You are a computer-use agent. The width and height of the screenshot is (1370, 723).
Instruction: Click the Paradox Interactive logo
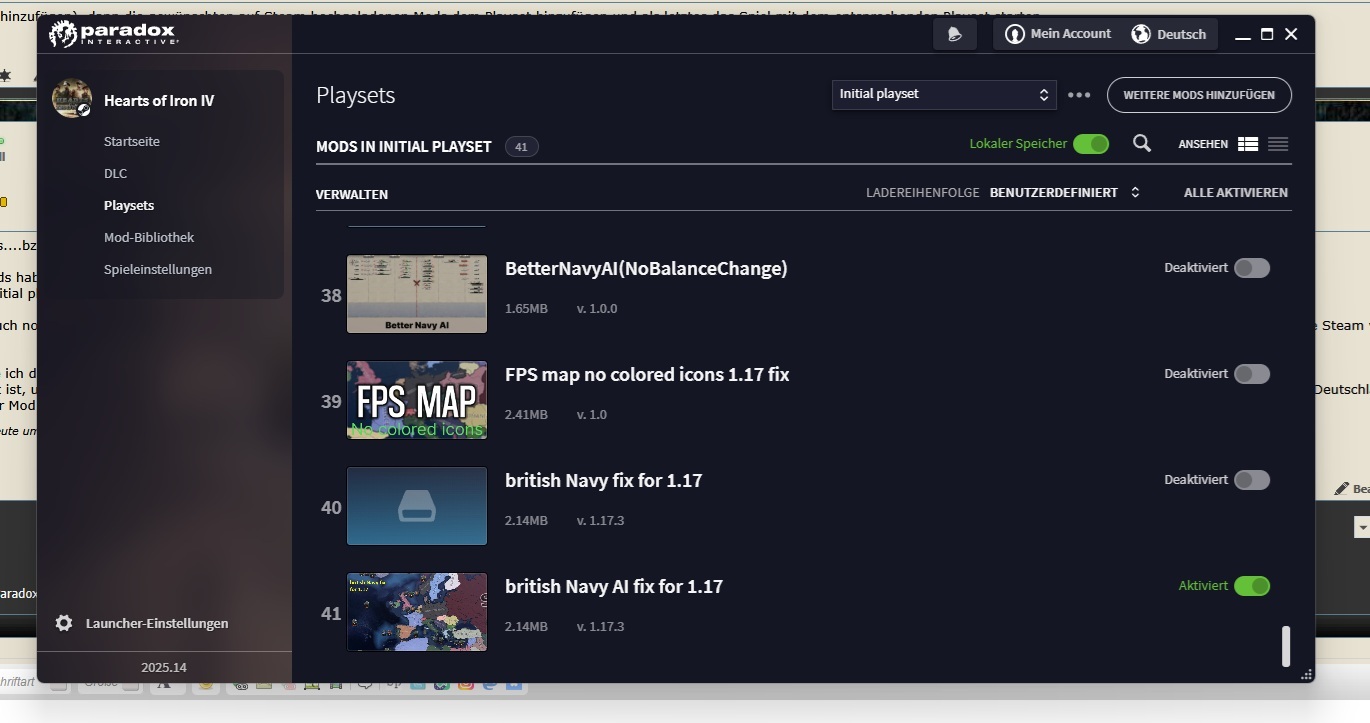pyautogui.click(x=114, y=35)
